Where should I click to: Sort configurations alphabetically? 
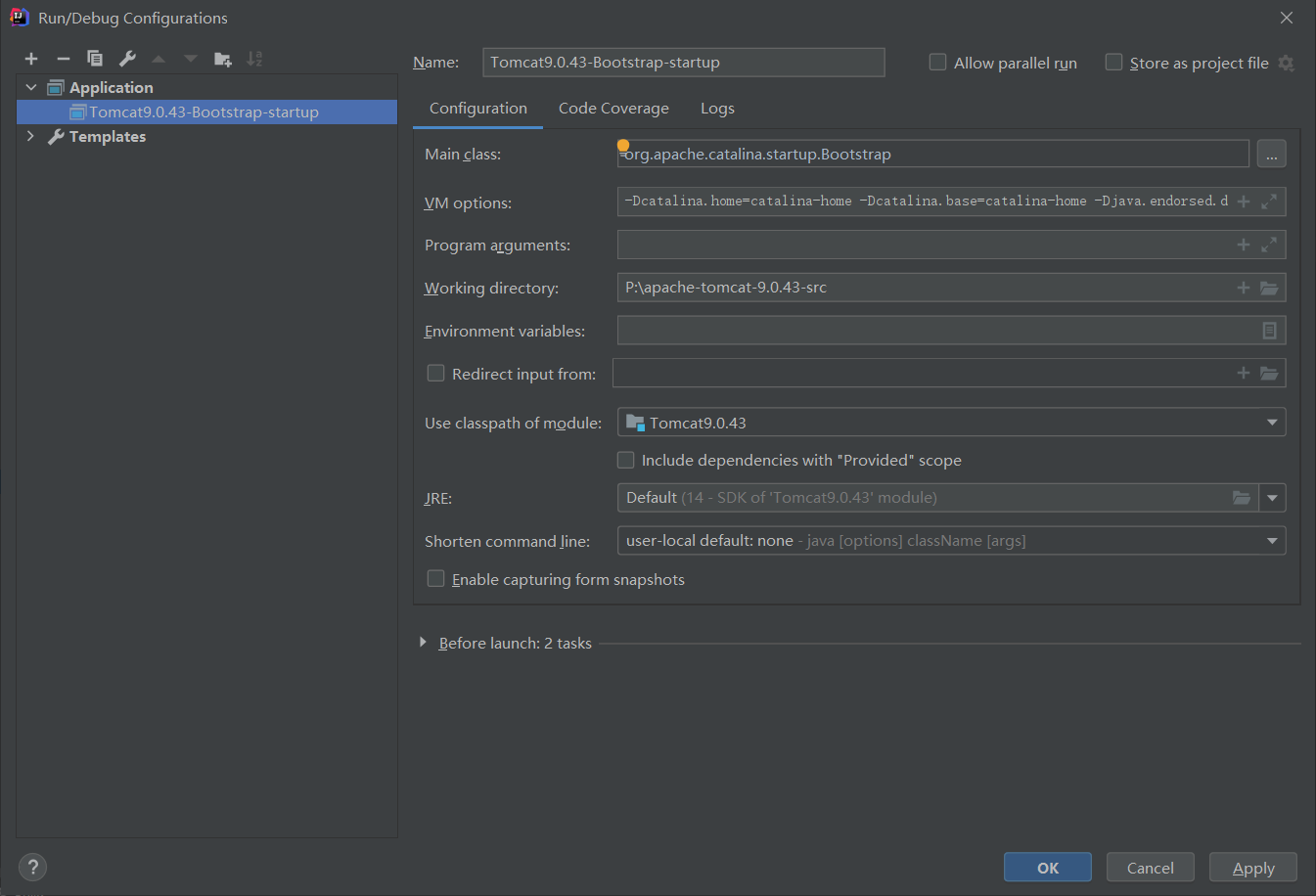[254, 59]
